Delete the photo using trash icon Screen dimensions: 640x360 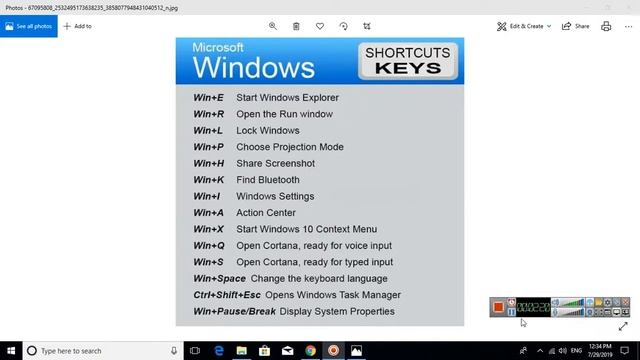(x=296, y=26)
